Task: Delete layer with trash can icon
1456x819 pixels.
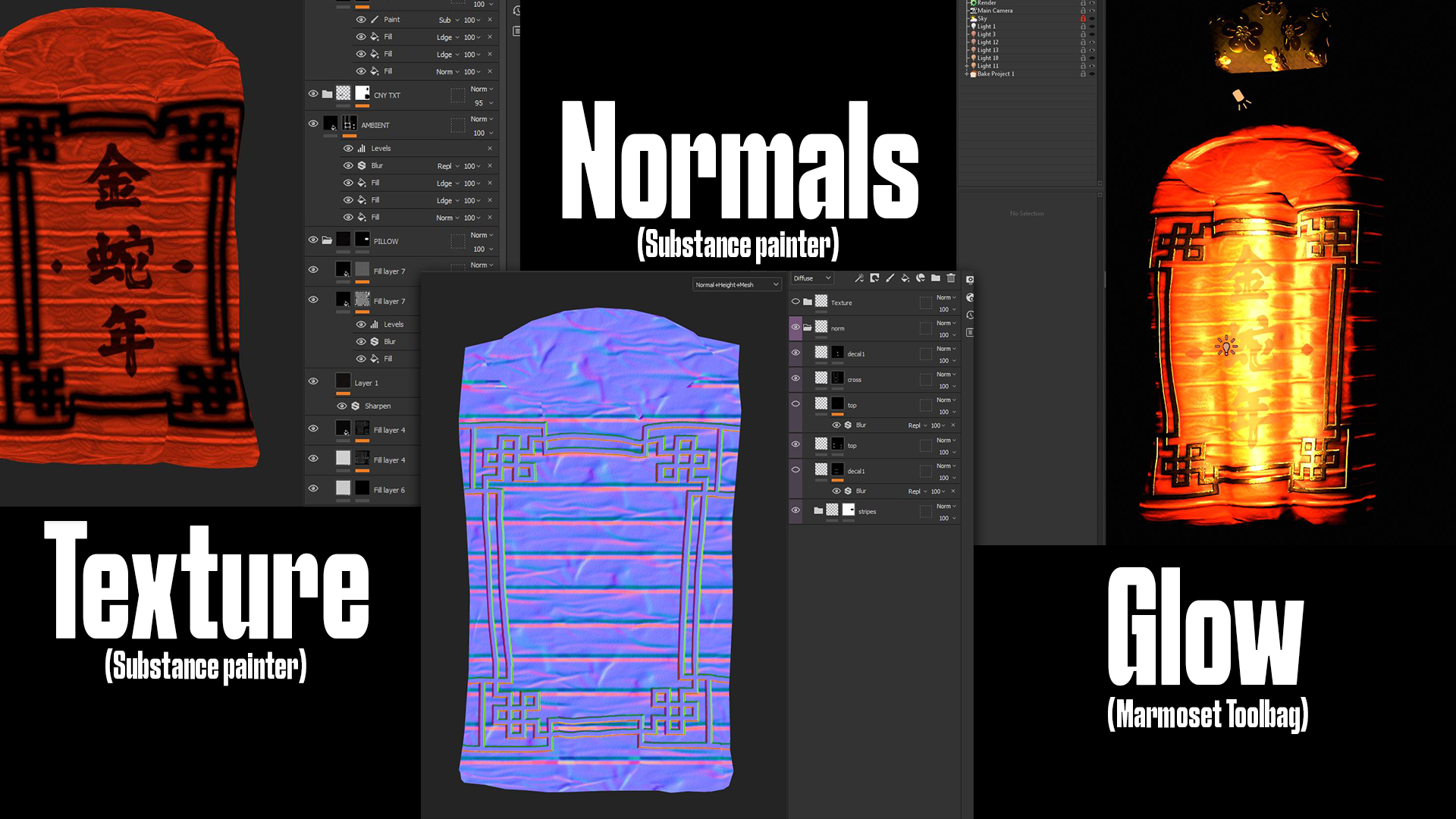Action: [951, 278]
